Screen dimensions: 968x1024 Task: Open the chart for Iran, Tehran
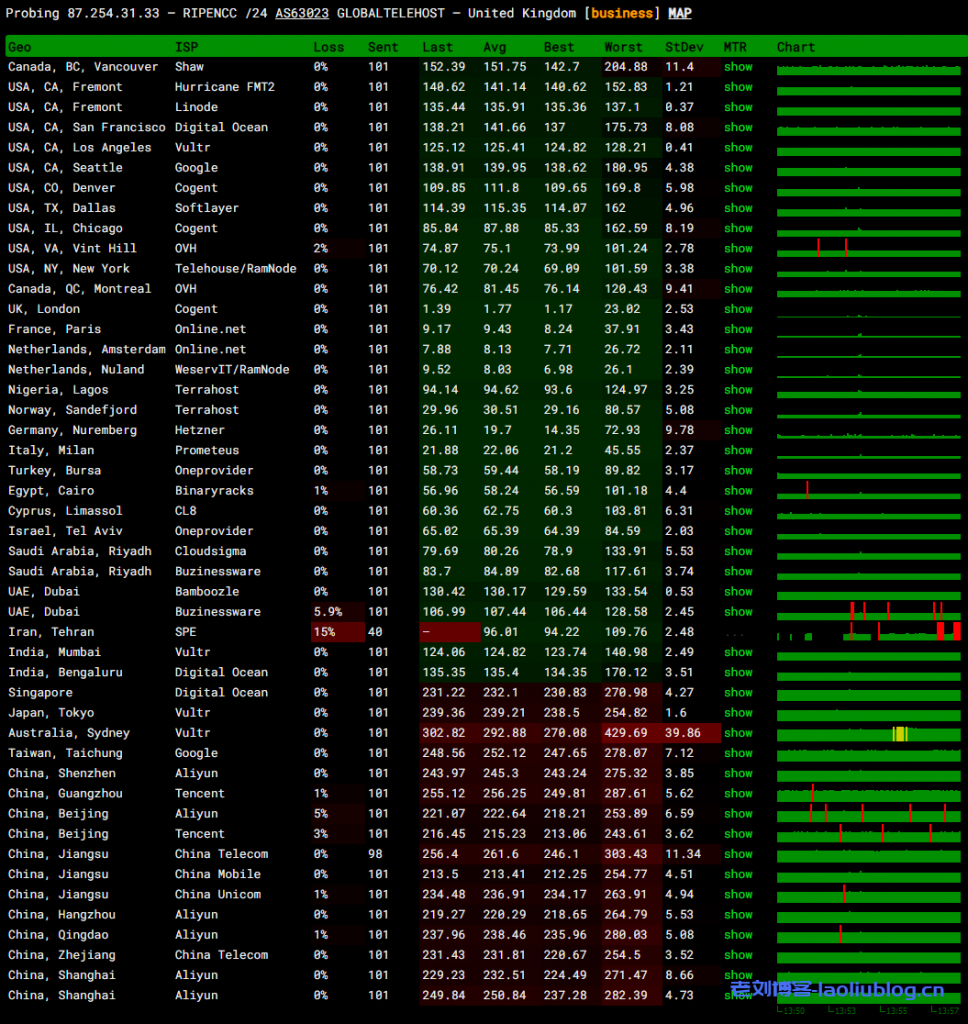(868, 632)
